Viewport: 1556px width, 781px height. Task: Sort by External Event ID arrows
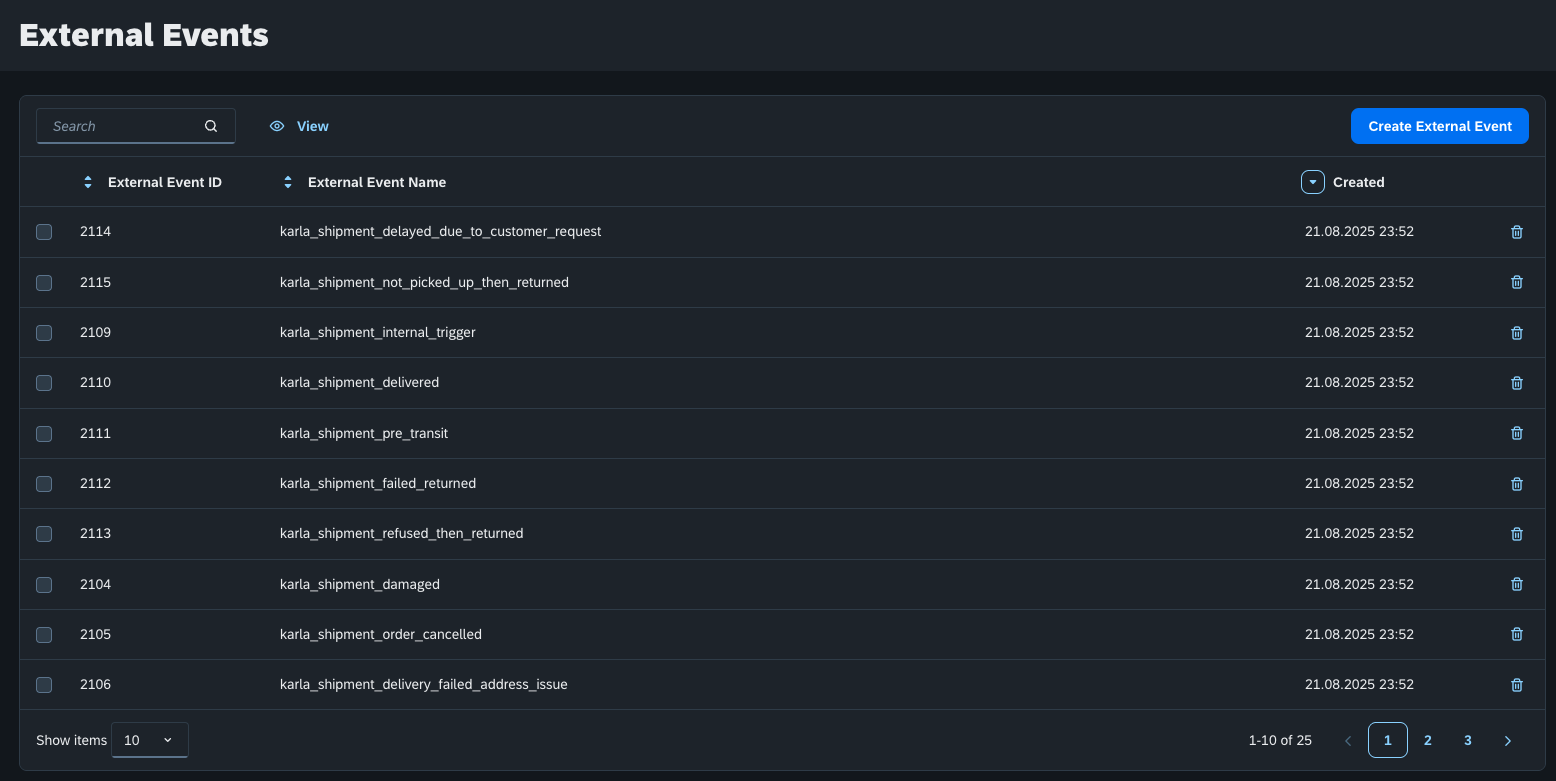pyautogui.click(x=88, y=182)
